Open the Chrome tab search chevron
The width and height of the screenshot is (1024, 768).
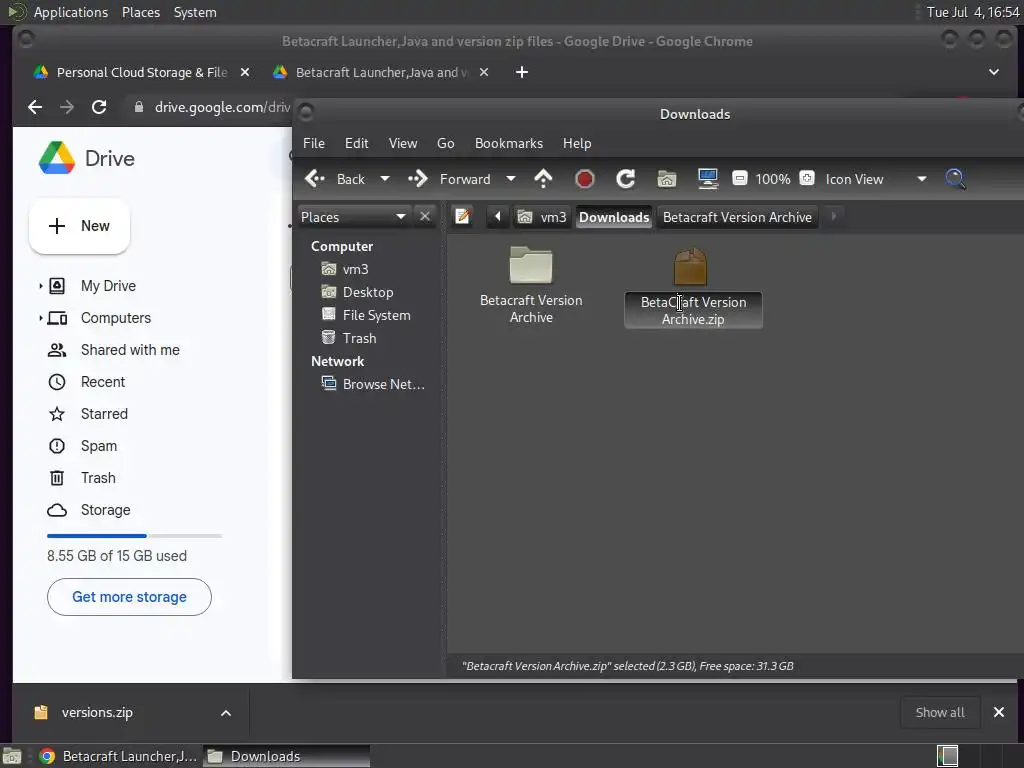(993, 72)
